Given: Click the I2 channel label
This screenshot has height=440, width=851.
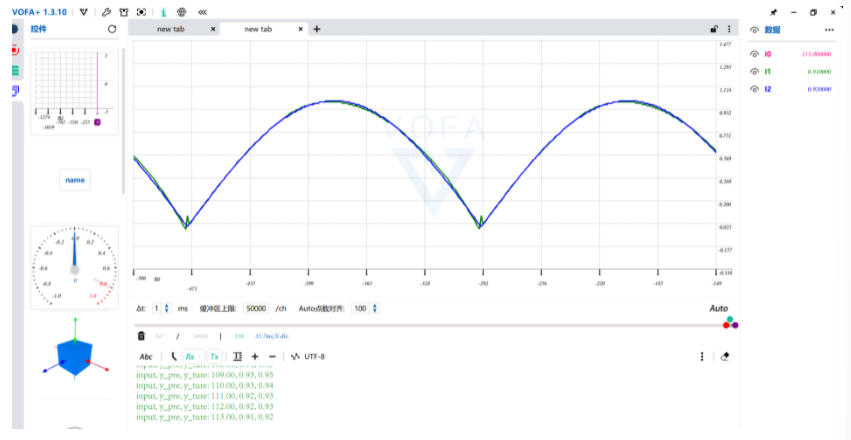Looking at the screenshot, I should click(768, 89).
